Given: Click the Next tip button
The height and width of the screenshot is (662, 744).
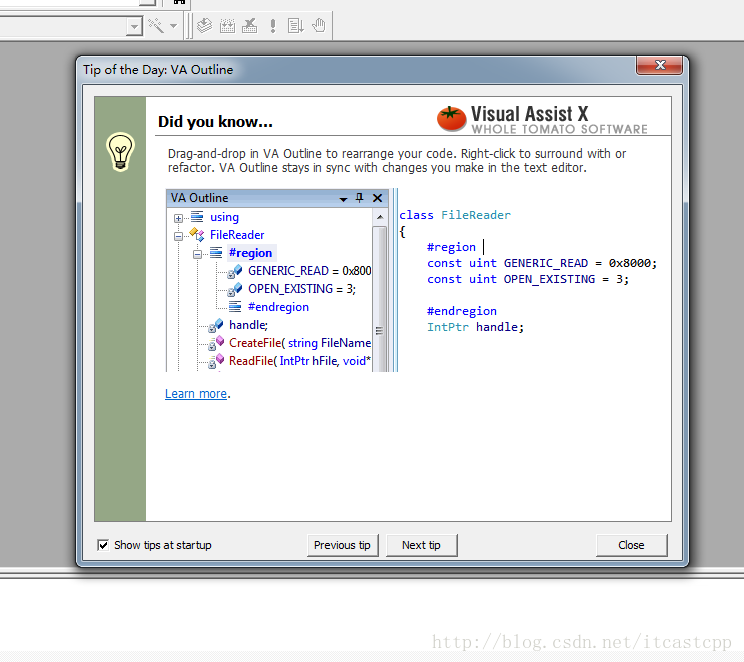Looking at the screenshot, I should (x=421, y=545).
